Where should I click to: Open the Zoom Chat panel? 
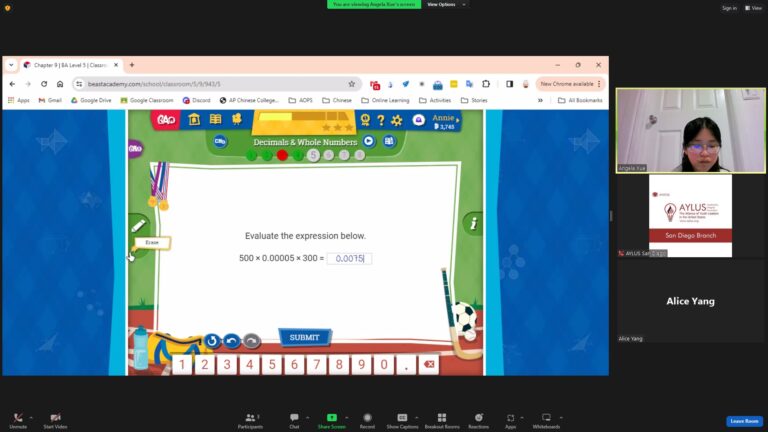pyautogui.click(x=294, y=420)
